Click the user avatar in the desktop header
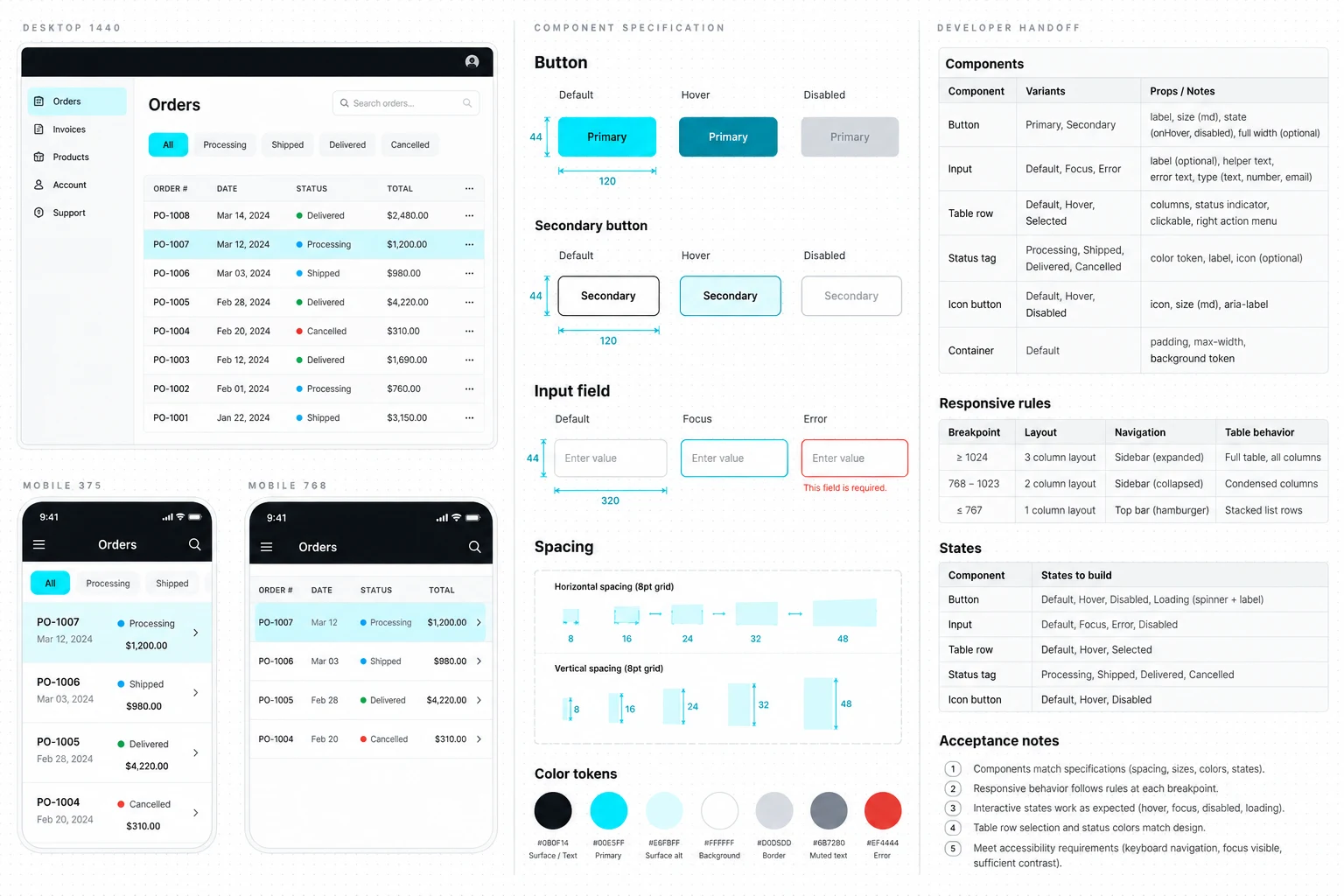1344x896 pixels. [472, 61]
